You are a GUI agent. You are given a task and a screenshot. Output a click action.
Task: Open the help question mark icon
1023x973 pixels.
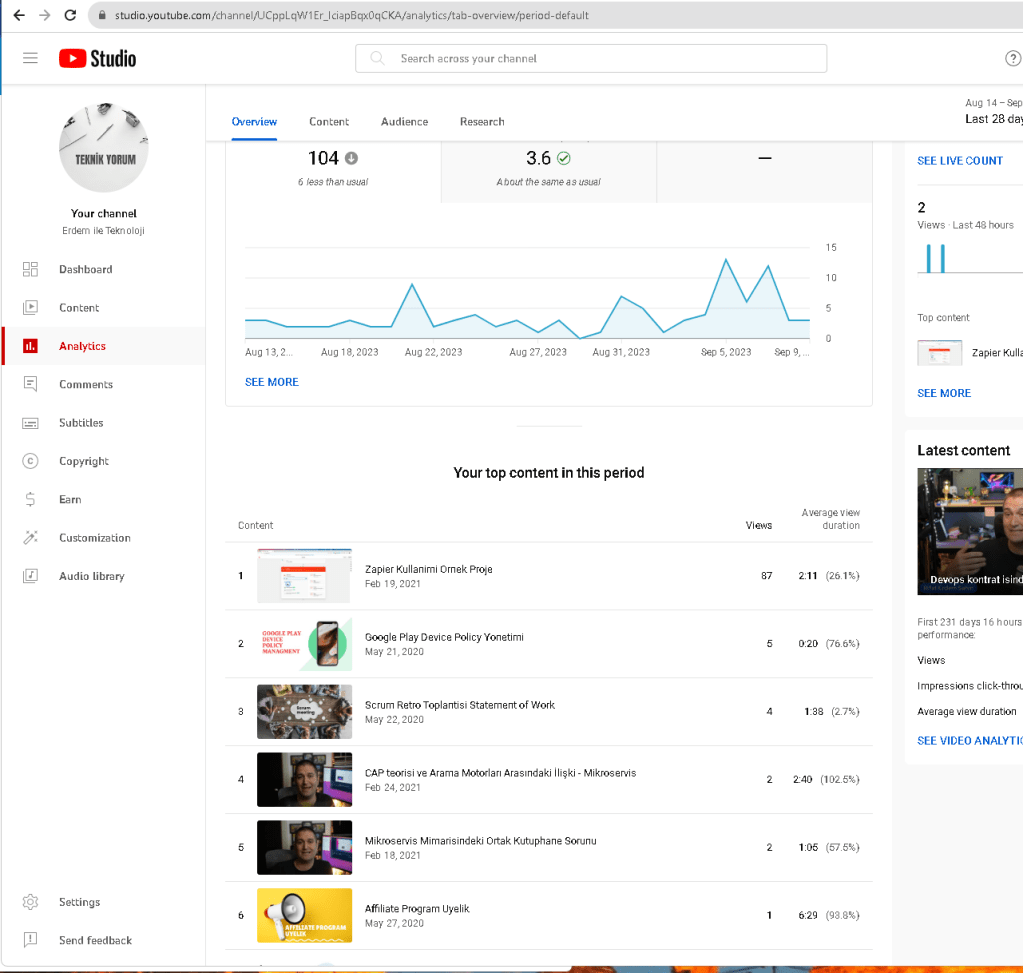pos(1013,58)
